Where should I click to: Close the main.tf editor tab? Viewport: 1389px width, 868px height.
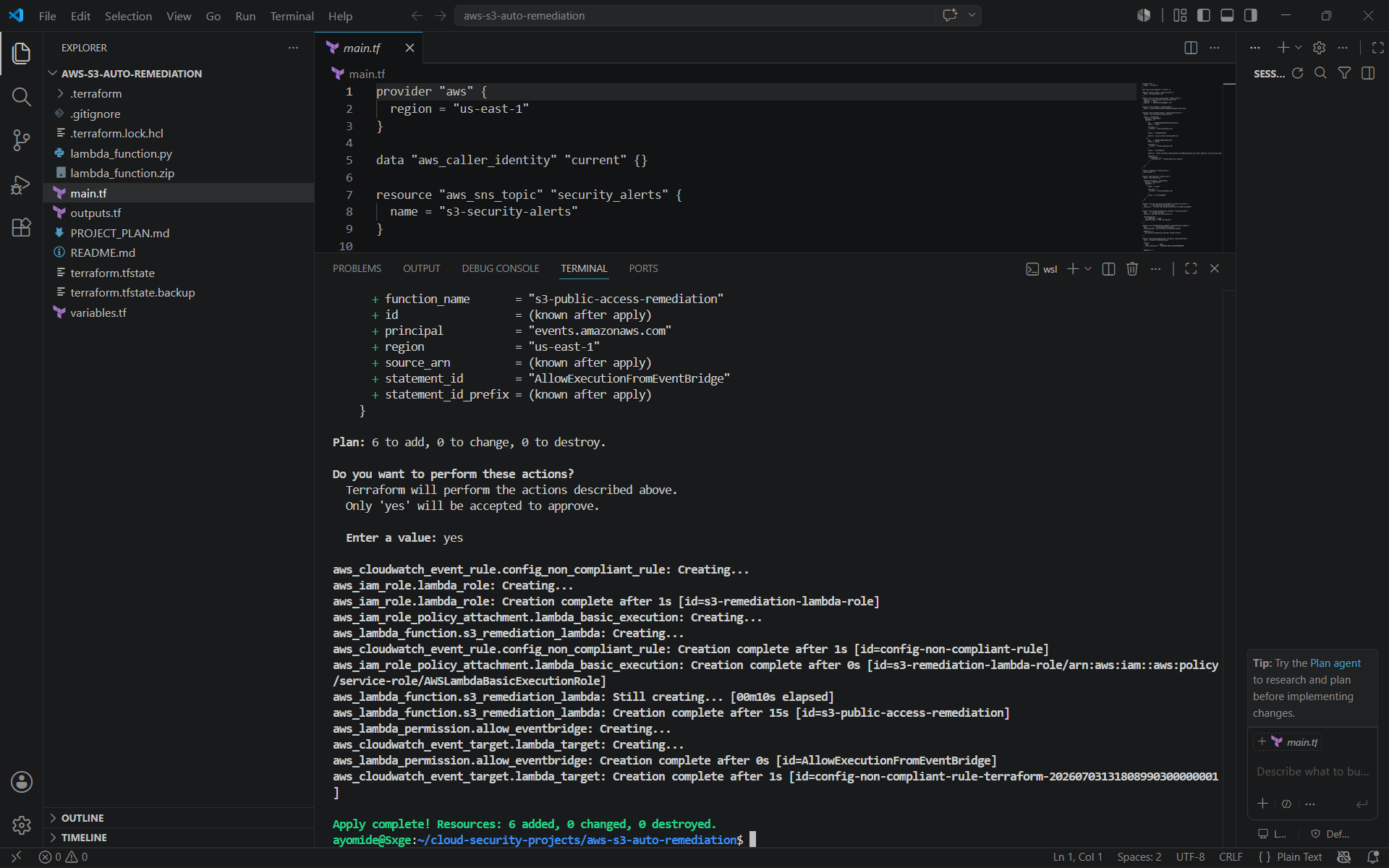pyautogui.click(x=409, y=48)
